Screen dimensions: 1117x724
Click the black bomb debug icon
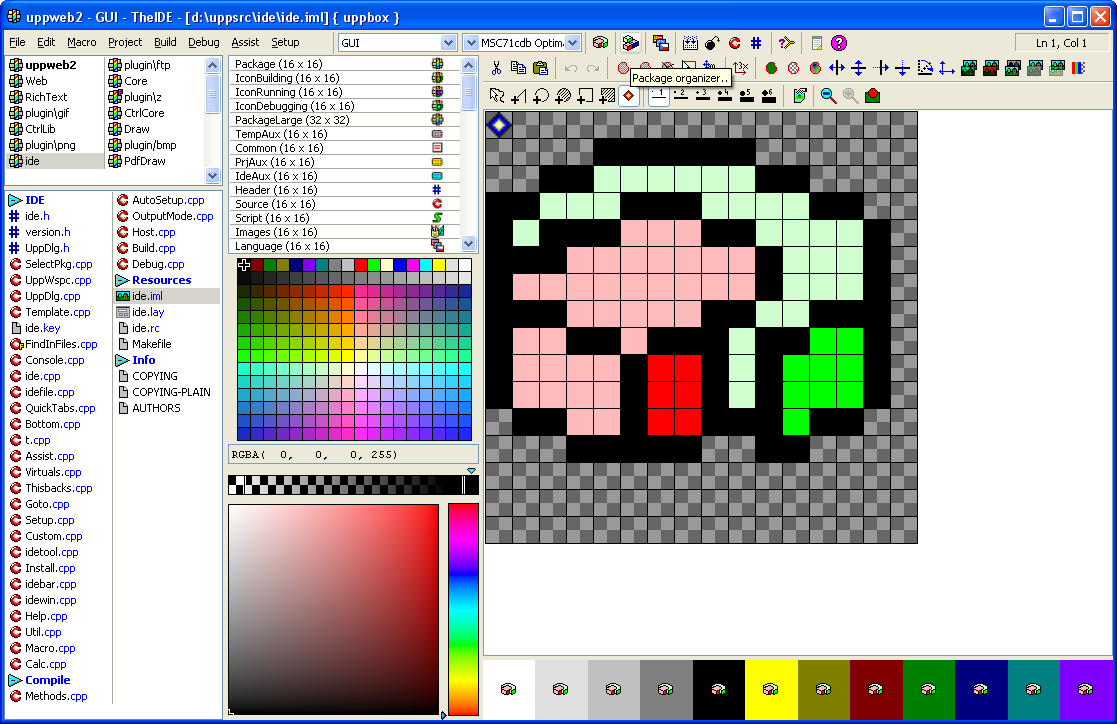(712, 43)
